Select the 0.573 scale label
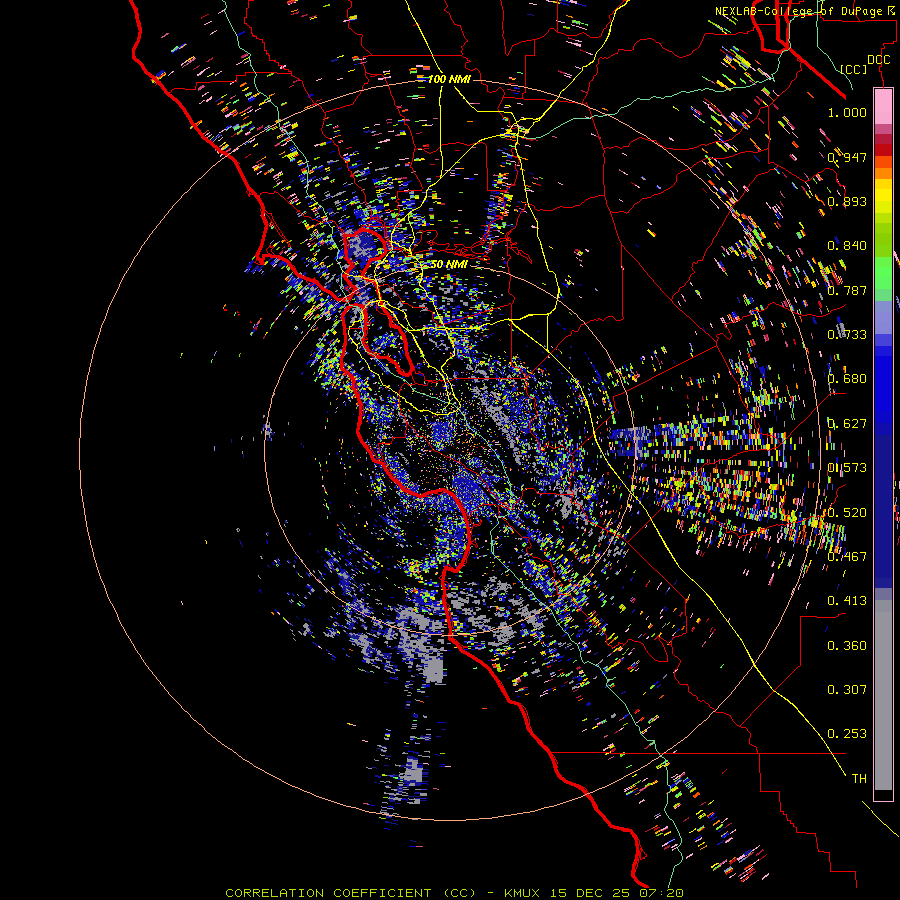The image size is (900, 900). coord(847,468)
